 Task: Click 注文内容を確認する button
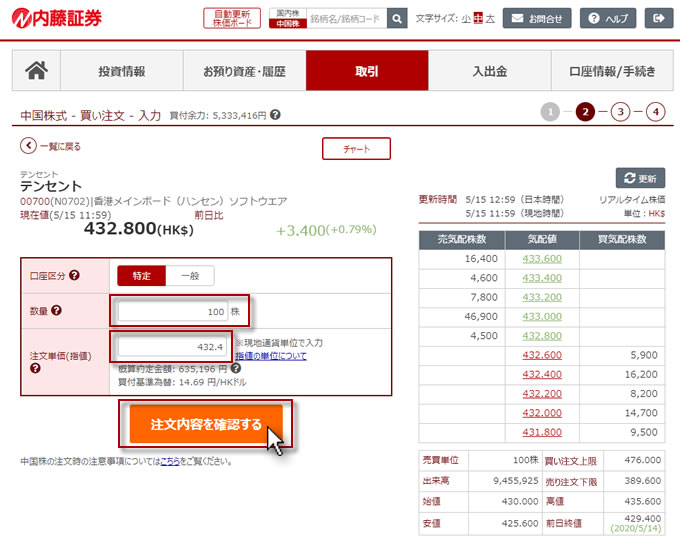[206, 424]
